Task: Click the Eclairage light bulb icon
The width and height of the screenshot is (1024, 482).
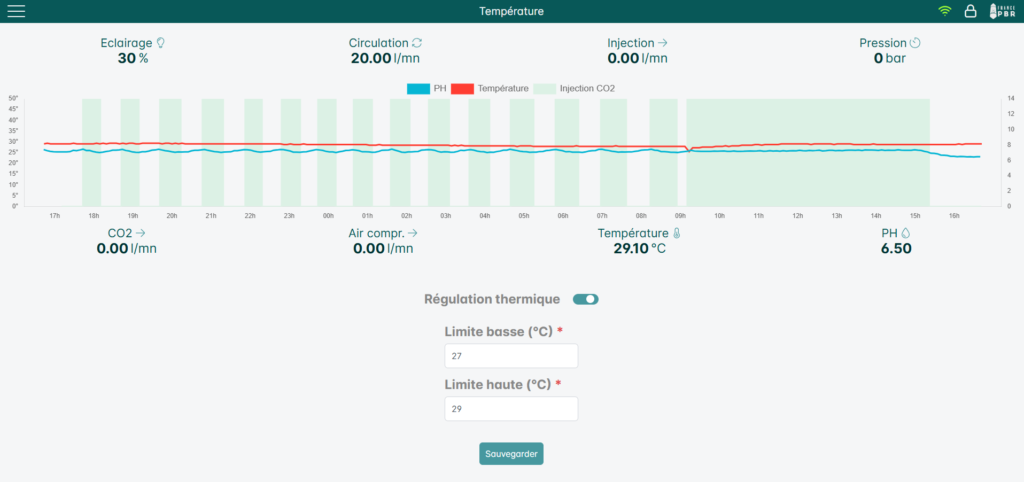Action: 160,42
